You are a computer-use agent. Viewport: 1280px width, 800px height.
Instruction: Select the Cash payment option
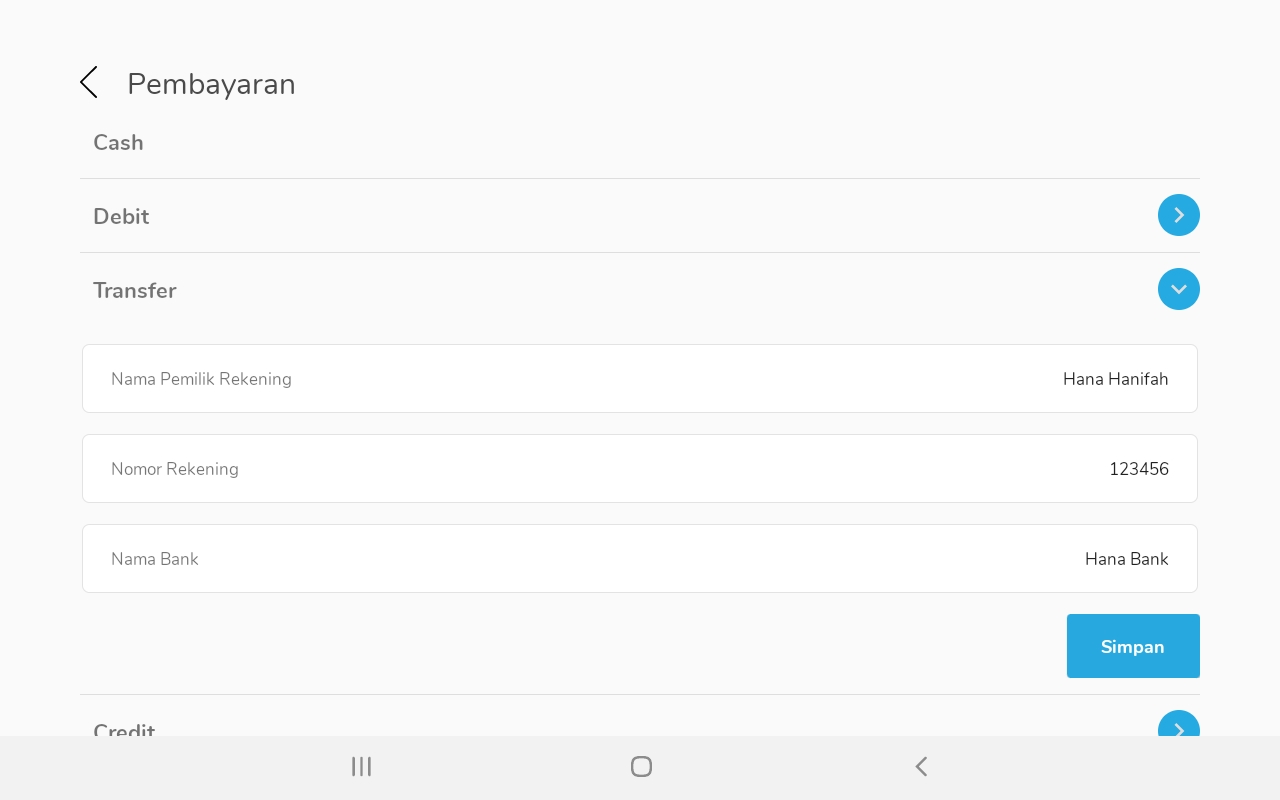(119, 143)
